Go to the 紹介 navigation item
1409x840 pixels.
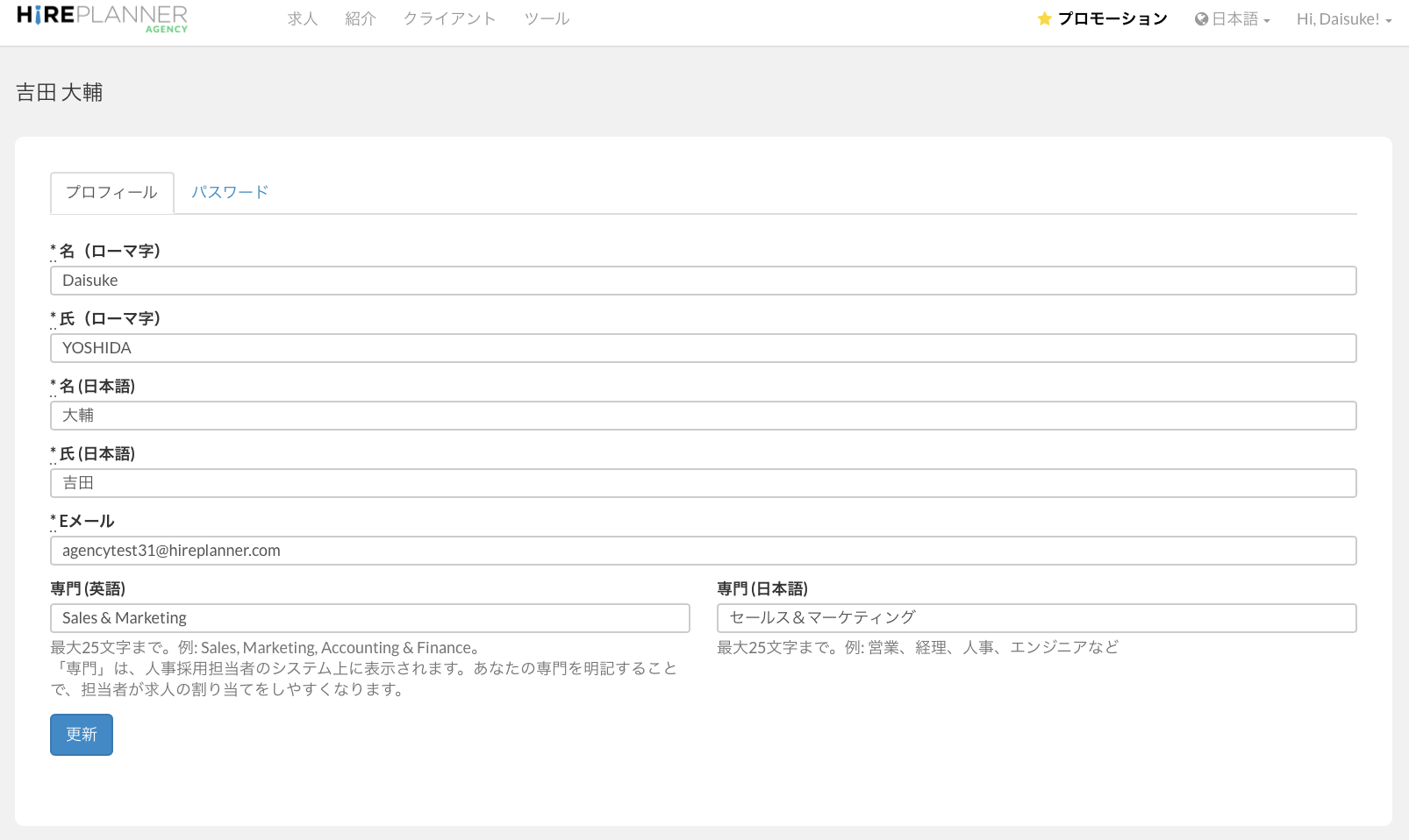point(360,19)
